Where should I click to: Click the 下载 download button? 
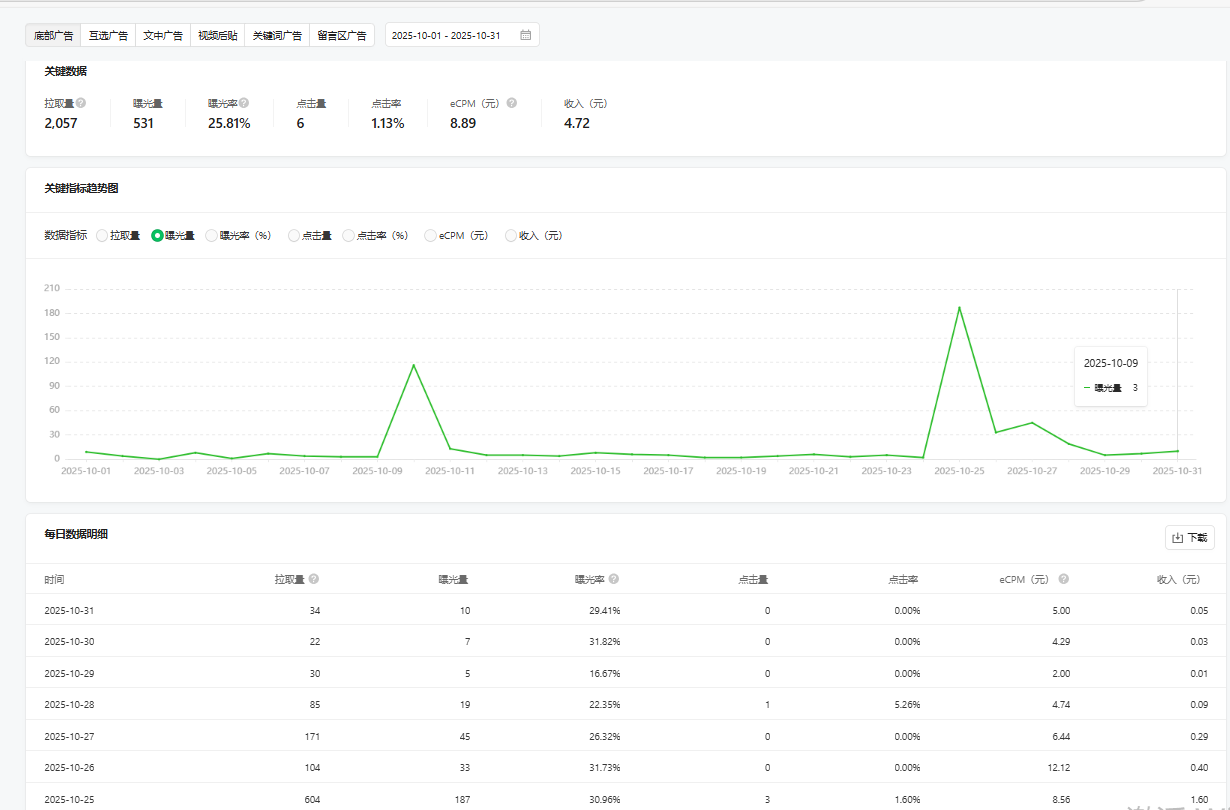tap(1189, 538)
